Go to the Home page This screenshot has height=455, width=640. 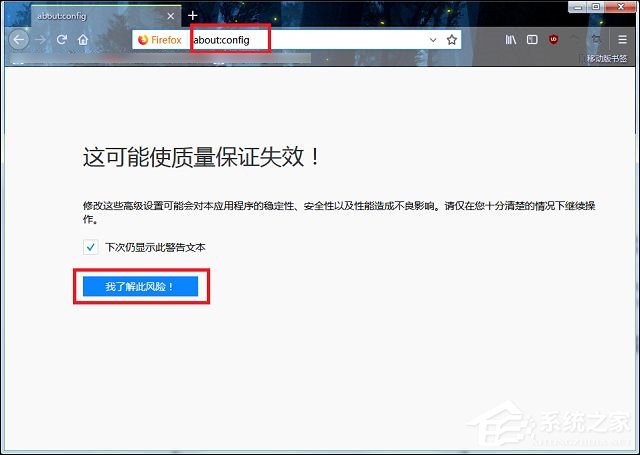pyautogui.click(x=84, y=40)
